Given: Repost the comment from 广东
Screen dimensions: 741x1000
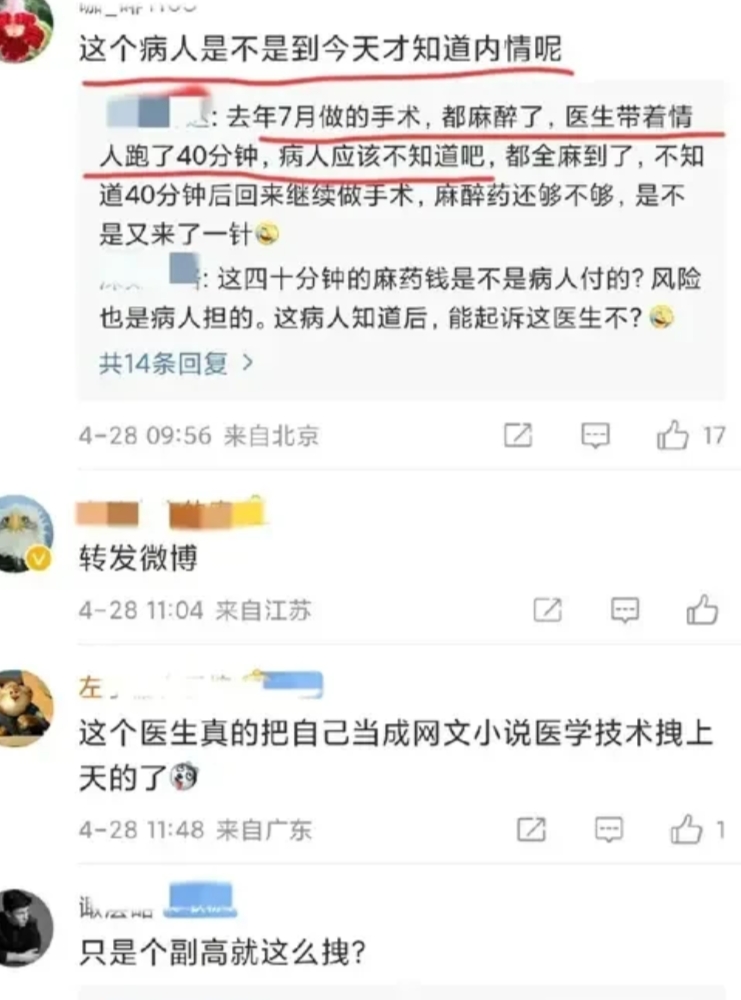Looking at the screenshot, I should click(531, 830).
